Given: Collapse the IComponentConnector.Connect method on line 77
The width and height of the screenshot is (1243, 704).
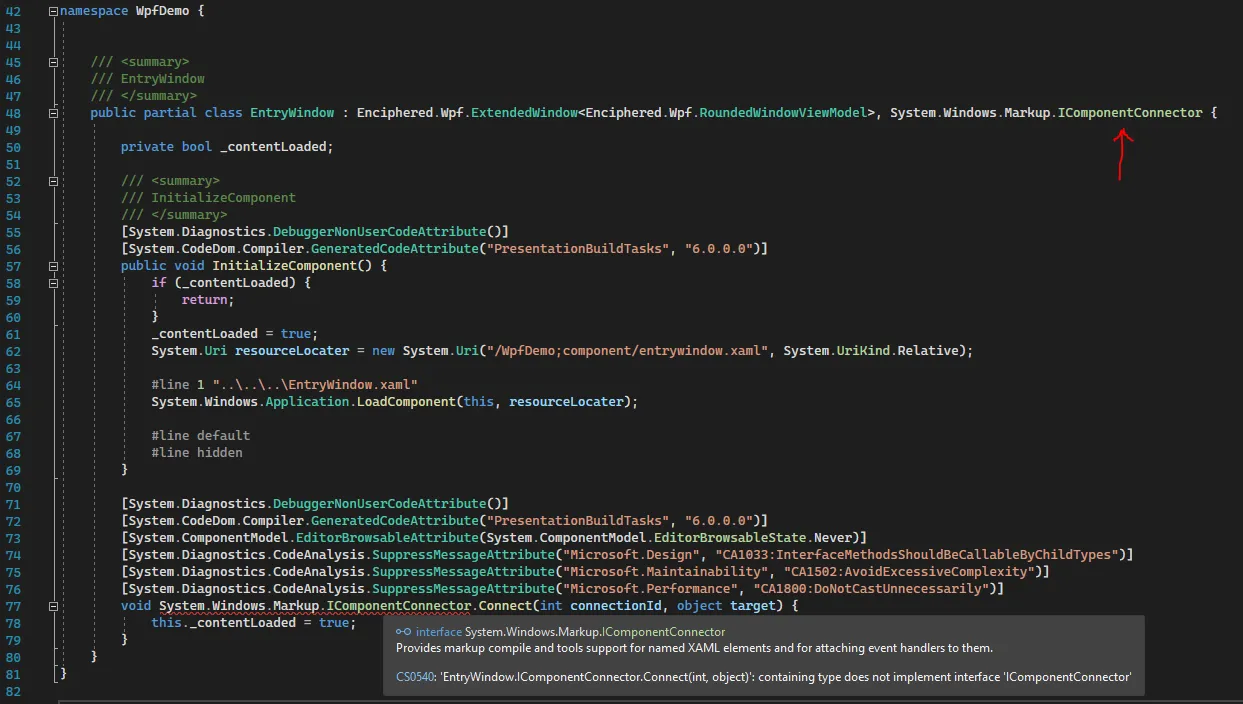Looking at the screenshot, I should click(x=53, y=606).
